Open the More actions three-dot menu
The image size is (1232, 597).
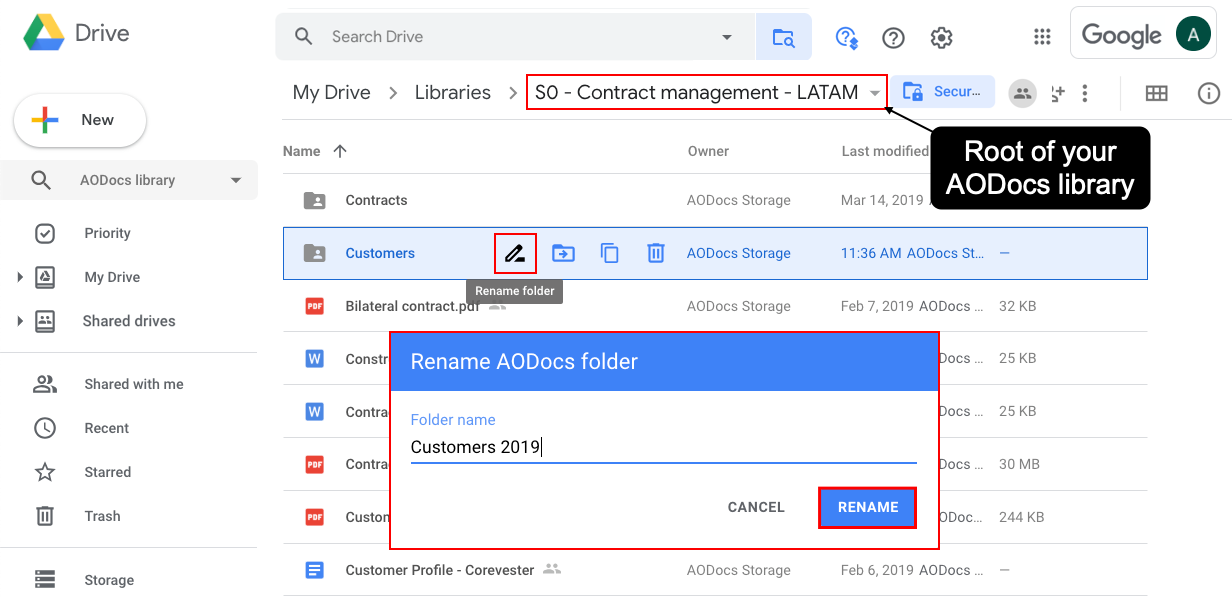coord(1085,93)
